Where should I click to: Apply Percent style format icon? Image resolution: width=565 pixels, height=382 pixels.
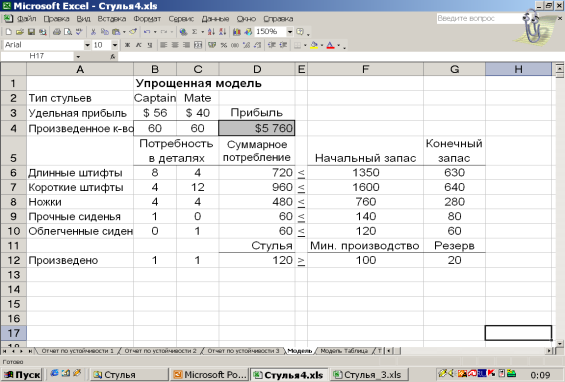click(224, 45)
